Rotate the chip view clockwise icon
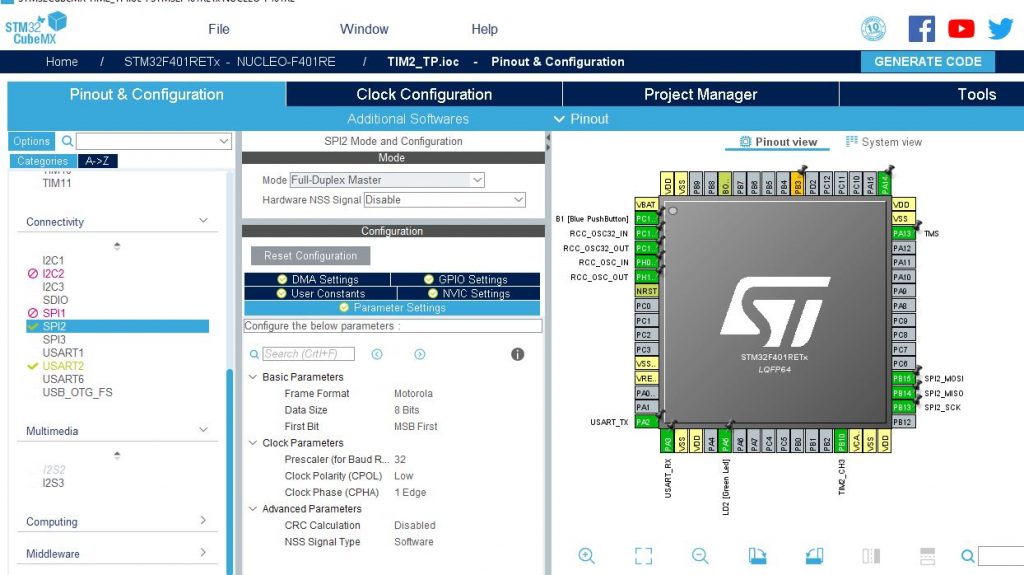This screenshot has height=575, width=1024. 757,555
